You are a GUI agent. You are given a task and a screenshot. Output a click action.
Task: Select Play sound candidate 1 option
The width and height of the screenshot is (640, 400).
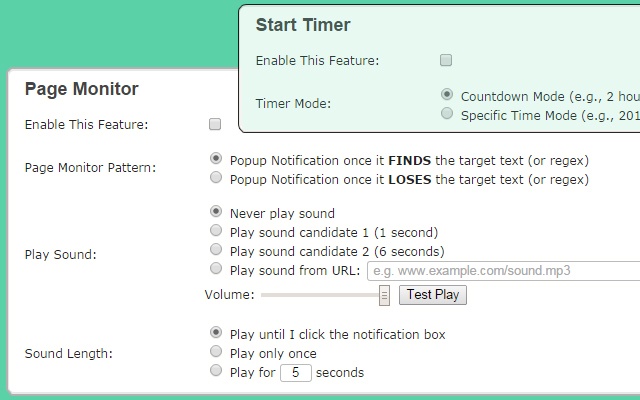[216, 231]
